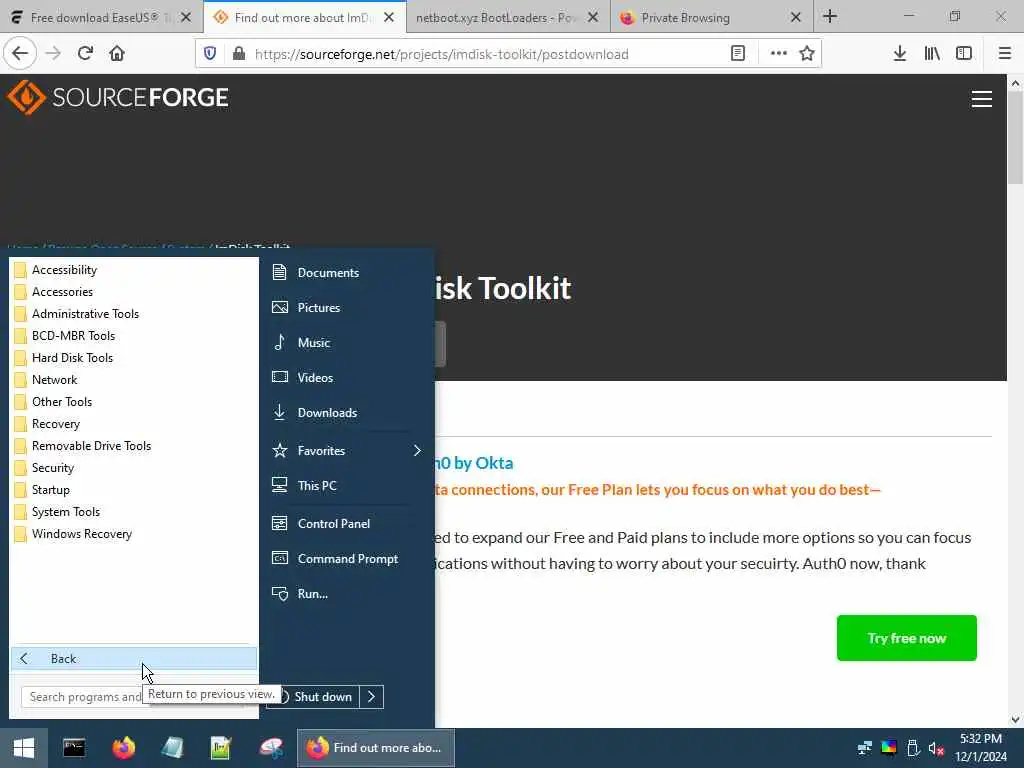Click the Shut down button
Image resolution: width=1024 pixels, height=768 pixels.
320,697
